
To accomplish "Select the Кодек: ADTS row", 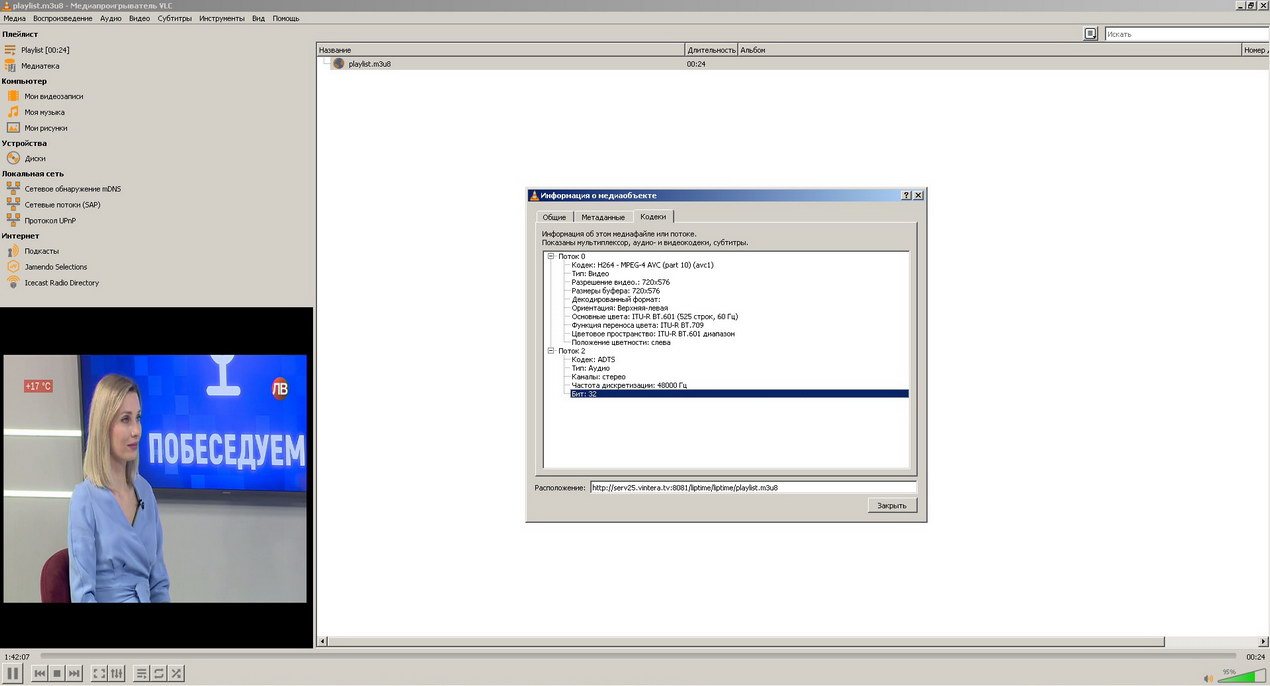I will pos(593,360).
